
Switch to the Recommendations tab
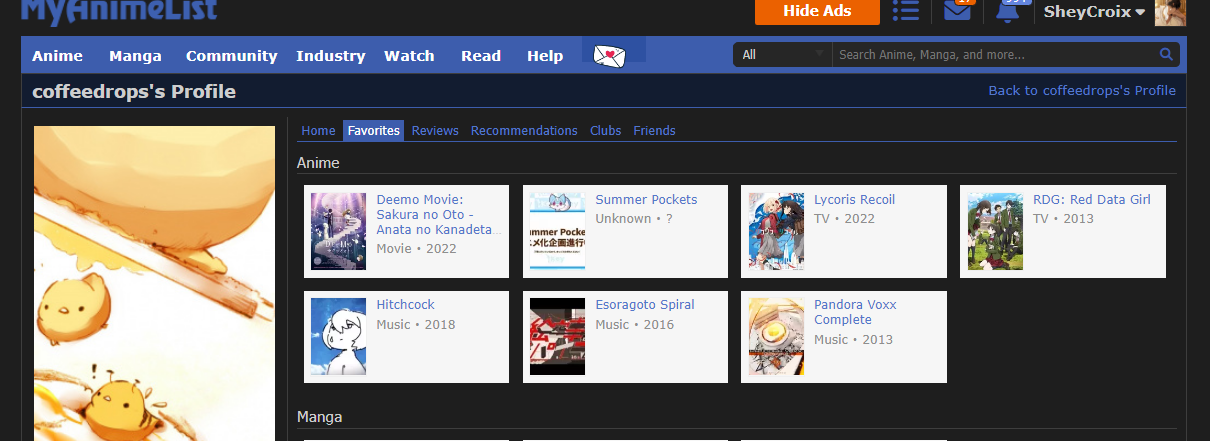coord(524,131)
